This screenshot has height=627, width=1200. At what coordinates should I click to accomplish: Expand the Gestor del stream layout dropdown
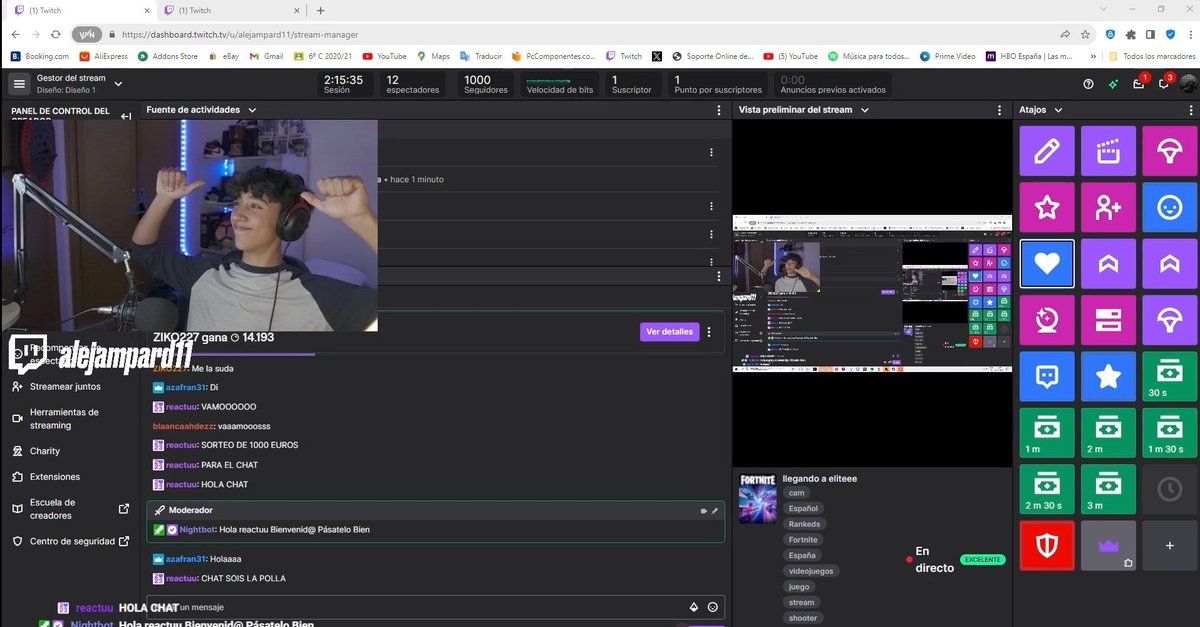coord(119,84)
